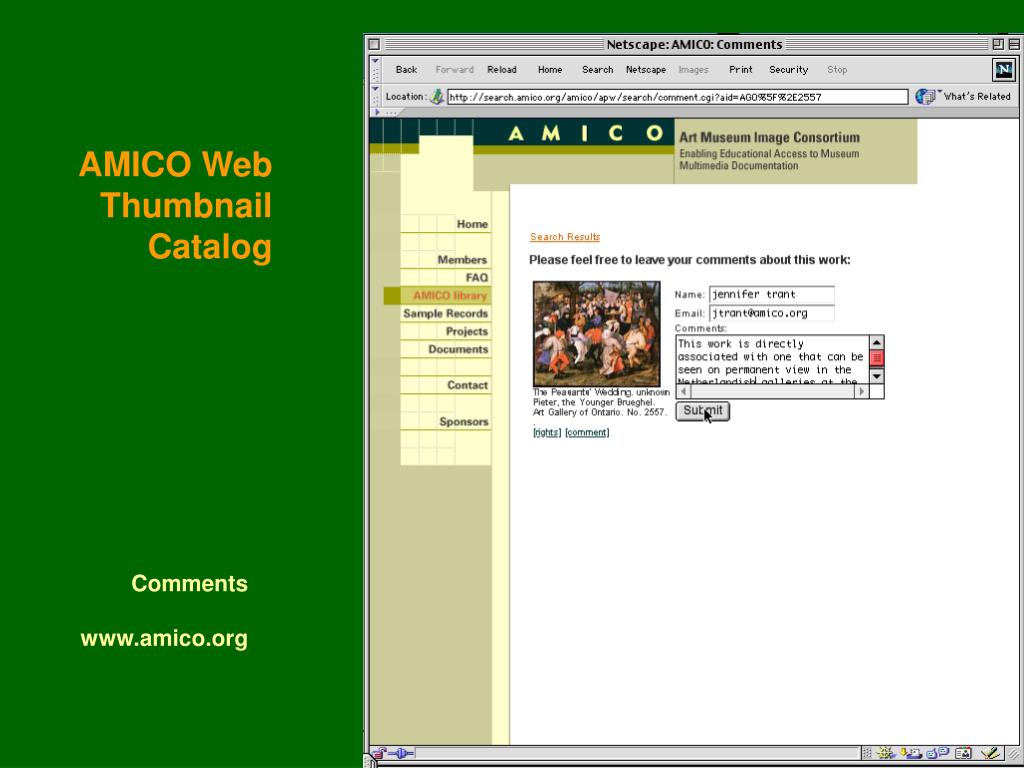Click the Comments scroll up arrow

877,342
